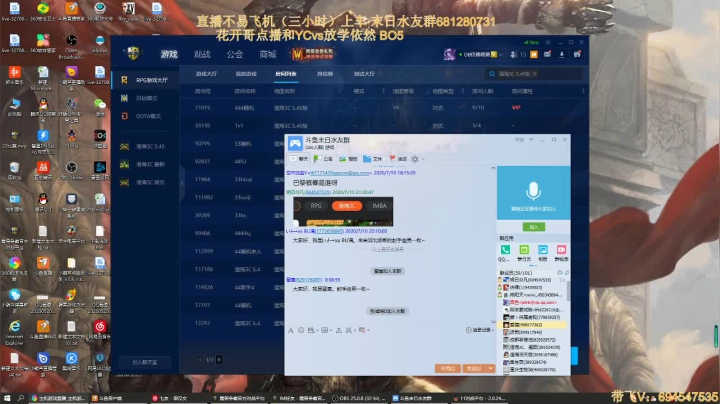Click the user avatar in platform header
This screenshot has height=404, width=720.
pyautogui.click(x=450, y=54)
